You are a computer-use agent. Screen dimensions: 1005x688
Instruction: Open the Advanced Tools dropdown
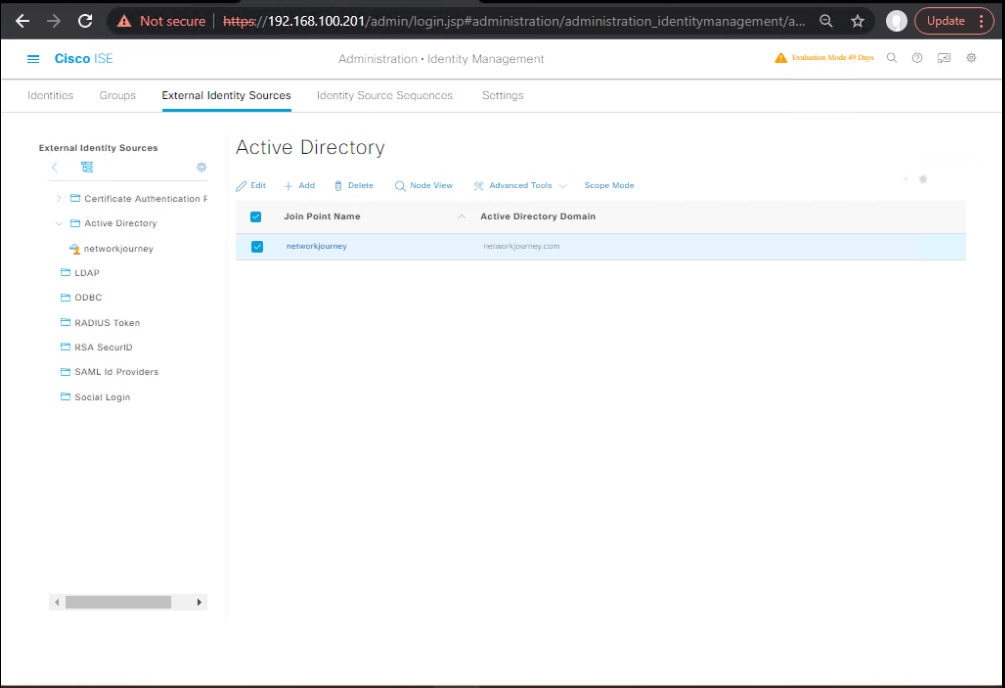click(x=520, y=185)
